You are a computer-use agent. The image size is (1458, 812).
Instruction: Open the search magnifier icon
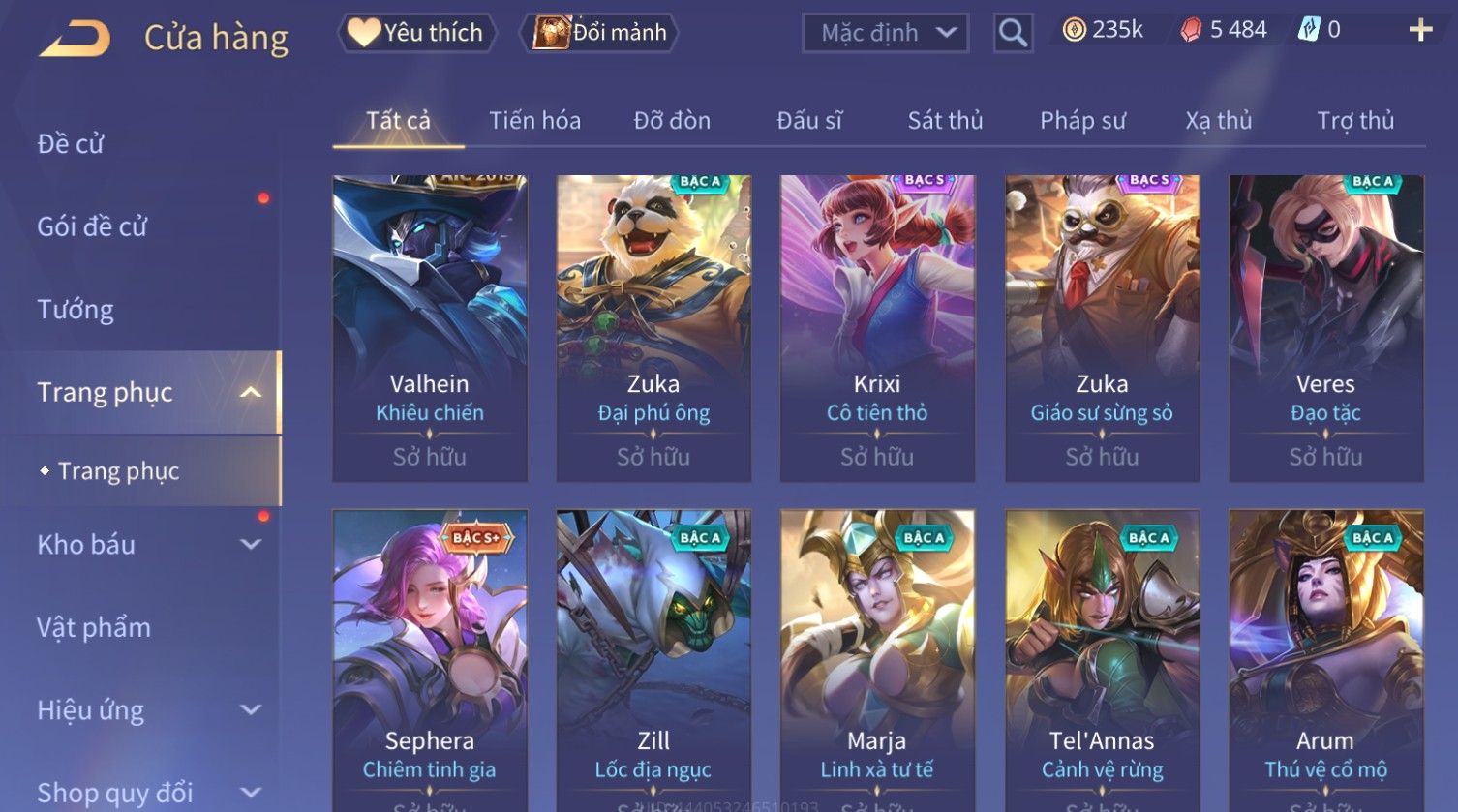click(1013, 33)
